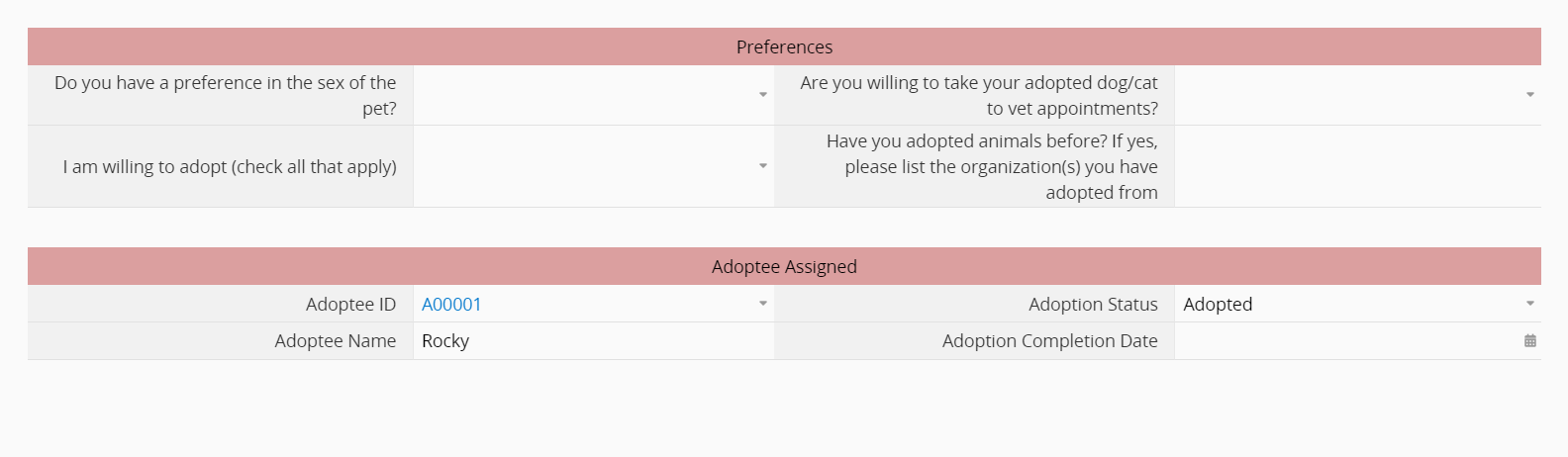The width and height of the screenshot is (1568, 457).
Task: Open the Adoption Completion Date calendar icon
Action: pos(1529,341)
